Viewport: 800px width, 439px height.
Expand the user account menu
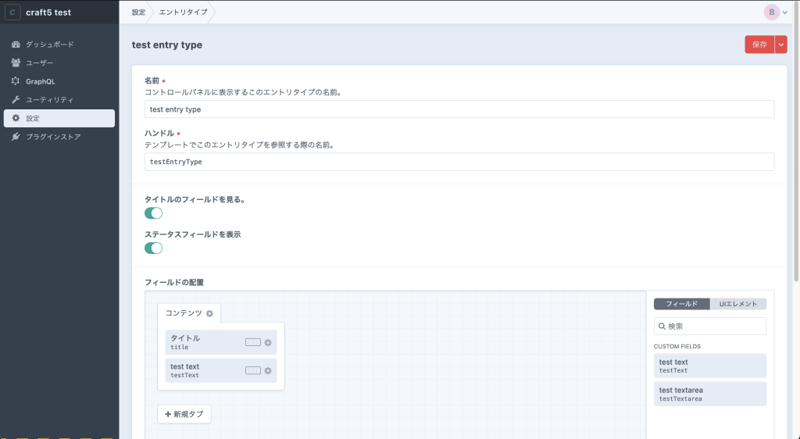click(x=777, y=12)
